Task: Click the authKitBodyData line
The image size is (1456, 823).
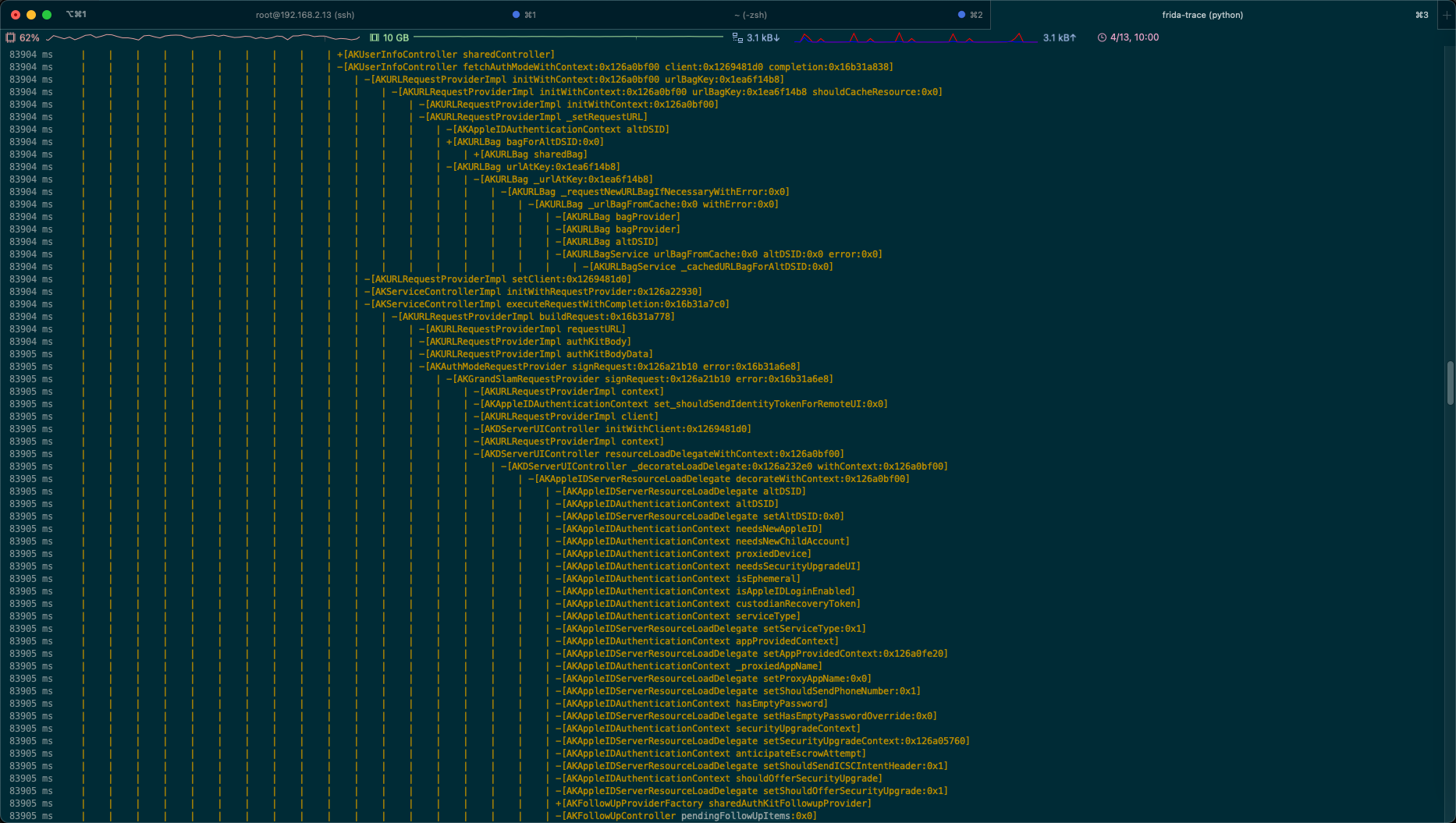Action: pos(536,354)
